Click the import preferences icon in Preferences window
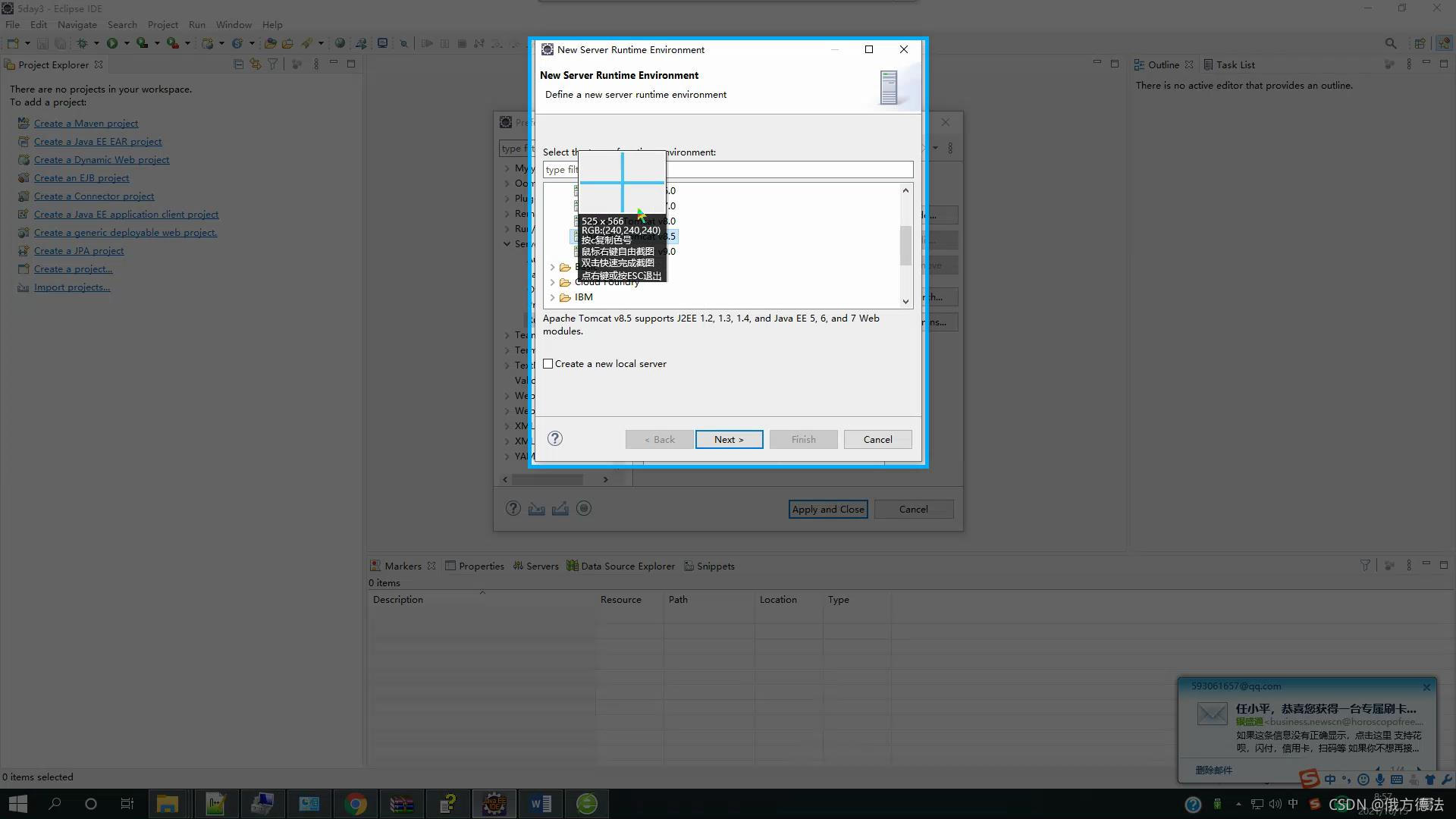This screenshot has width=1456, height=819. (537, 509)
